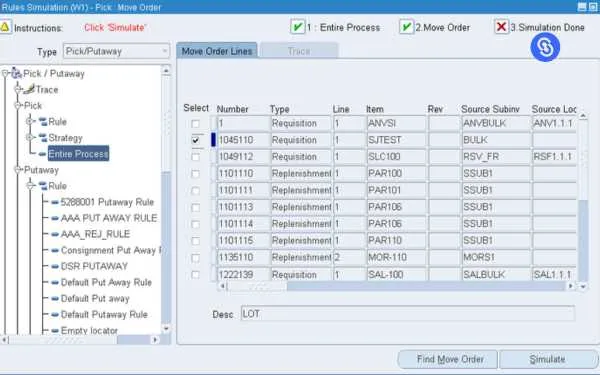Screen dimensions: 600x375
Task: Check the Select box for order 1049112
Action: [196, 157]
